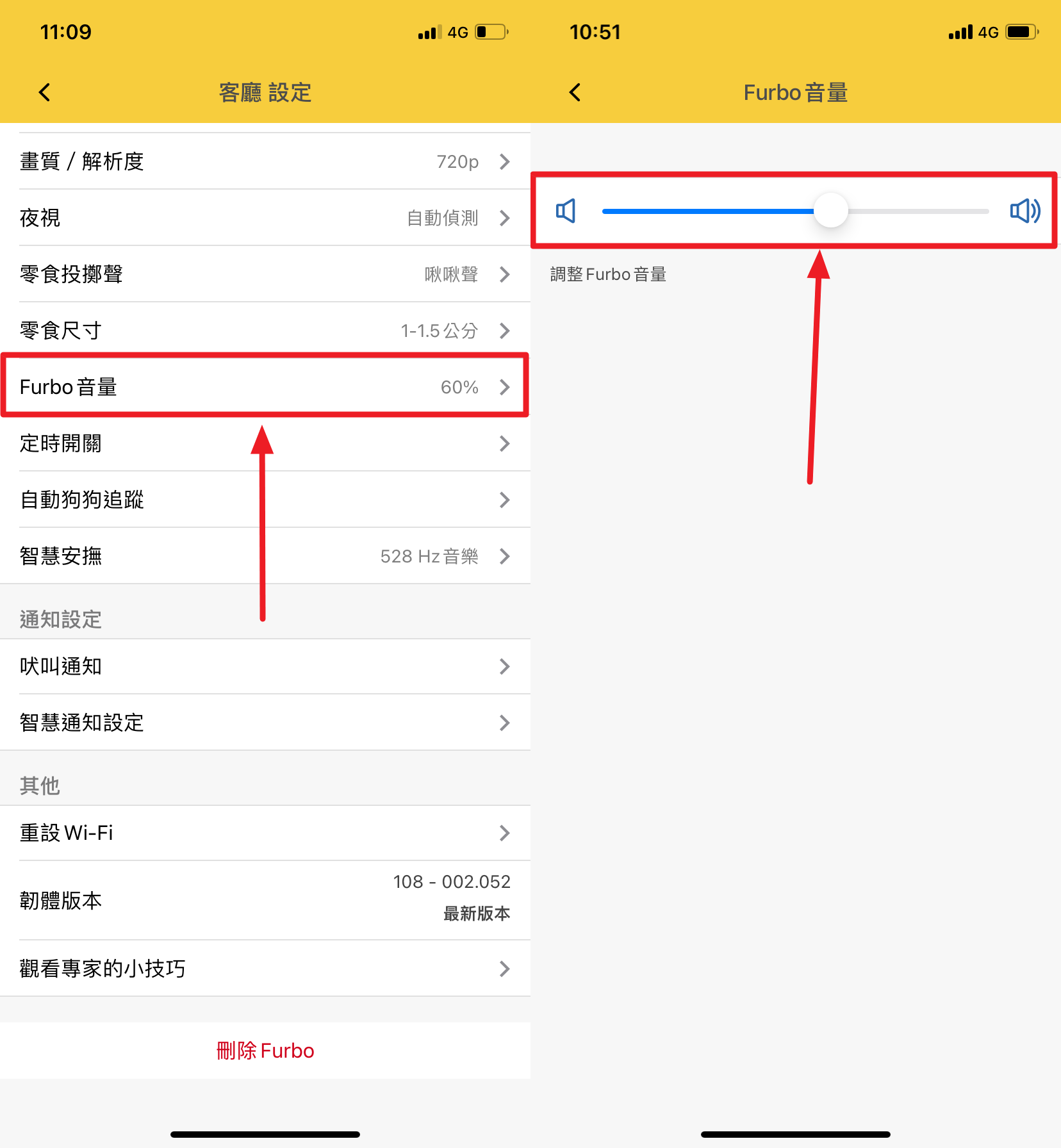Click chevron on 吠叫通知 row

[505, 666]
